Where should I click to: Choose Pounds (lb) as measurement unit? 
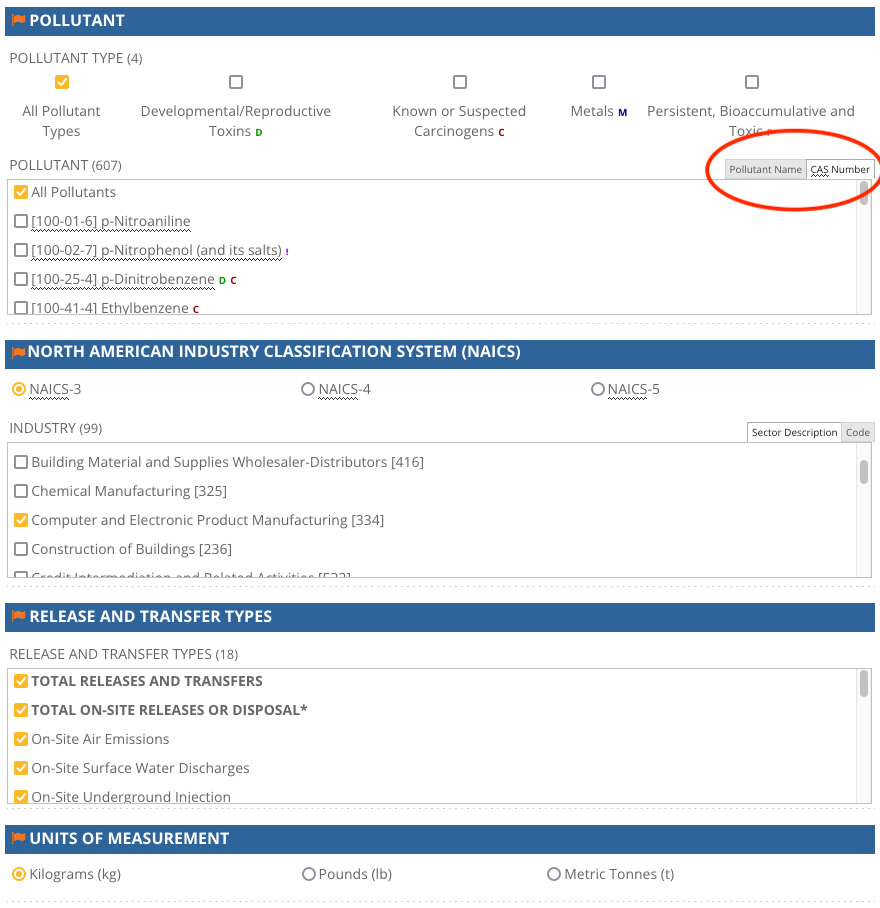coord(309,874)
